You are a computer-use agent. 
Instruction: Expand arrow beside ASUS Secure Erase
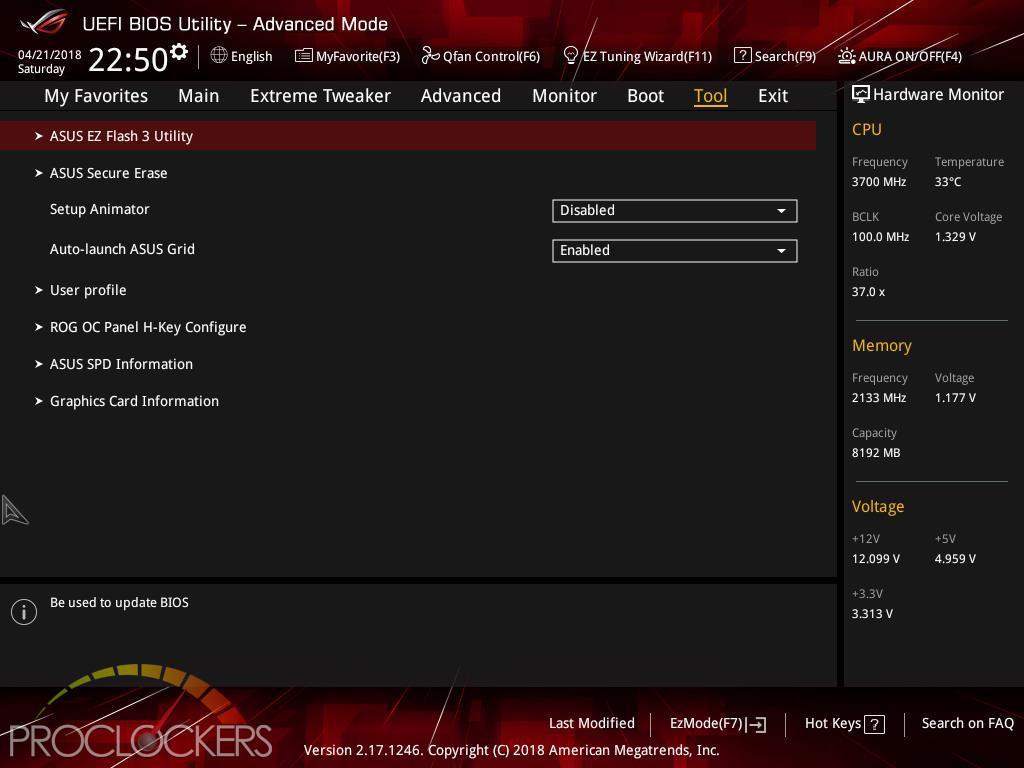pyautogui.click(x=39, y=173)
